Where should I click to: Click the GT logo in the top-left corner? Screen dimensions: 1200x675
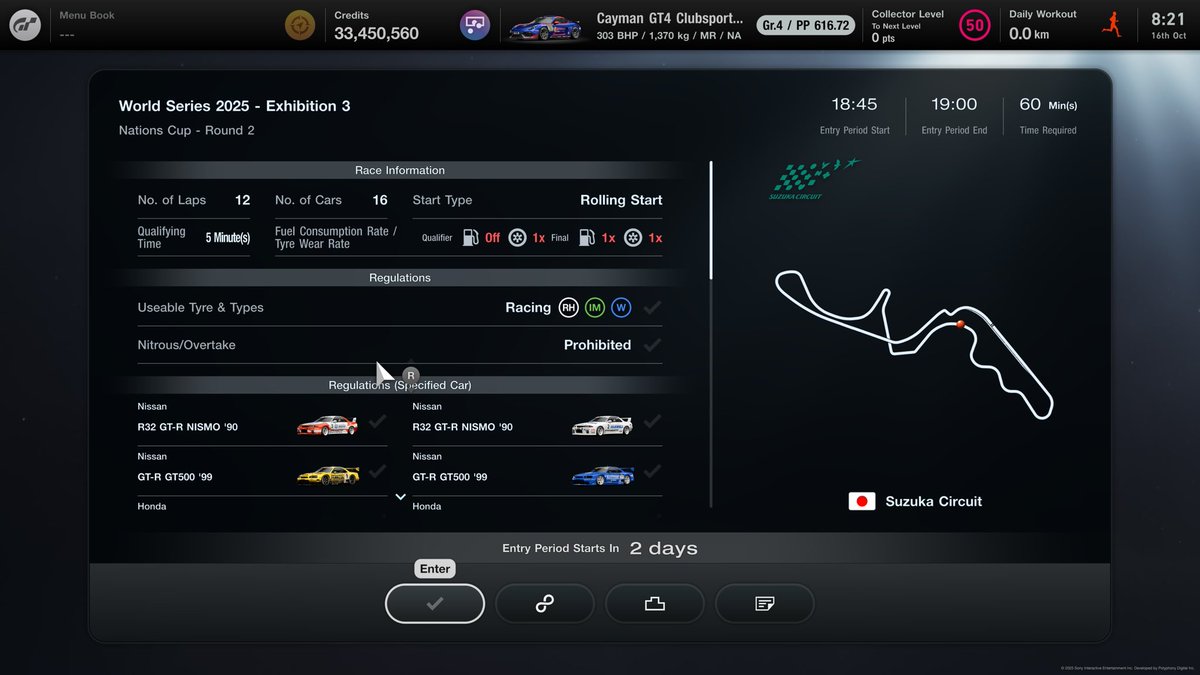25,24
